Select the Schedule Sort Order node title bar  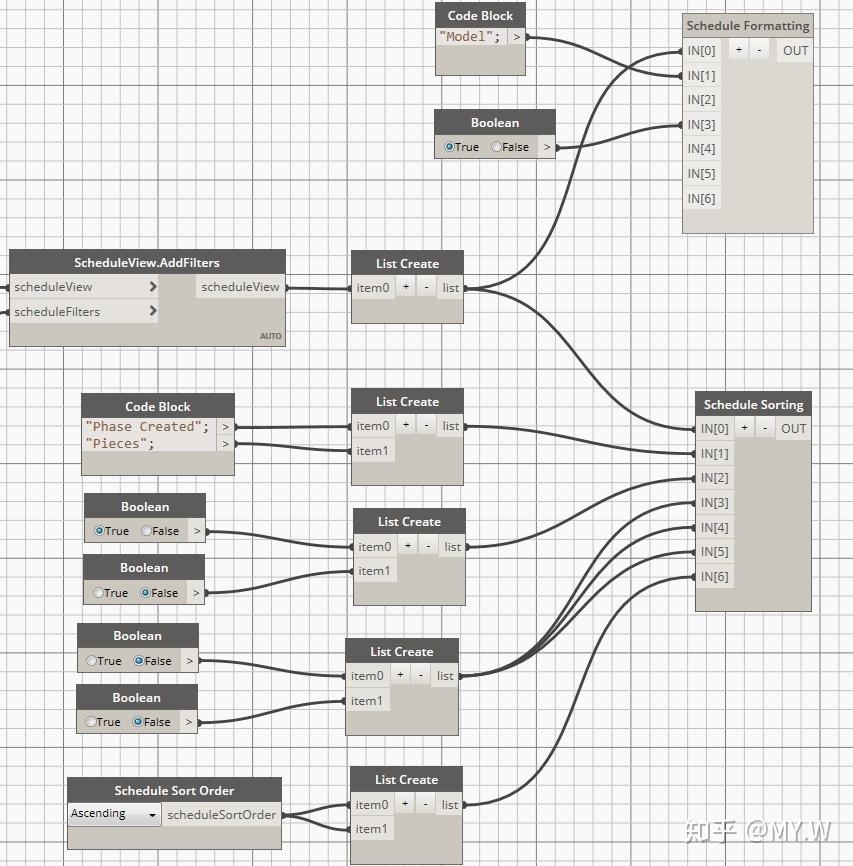(x=174, y=790)
